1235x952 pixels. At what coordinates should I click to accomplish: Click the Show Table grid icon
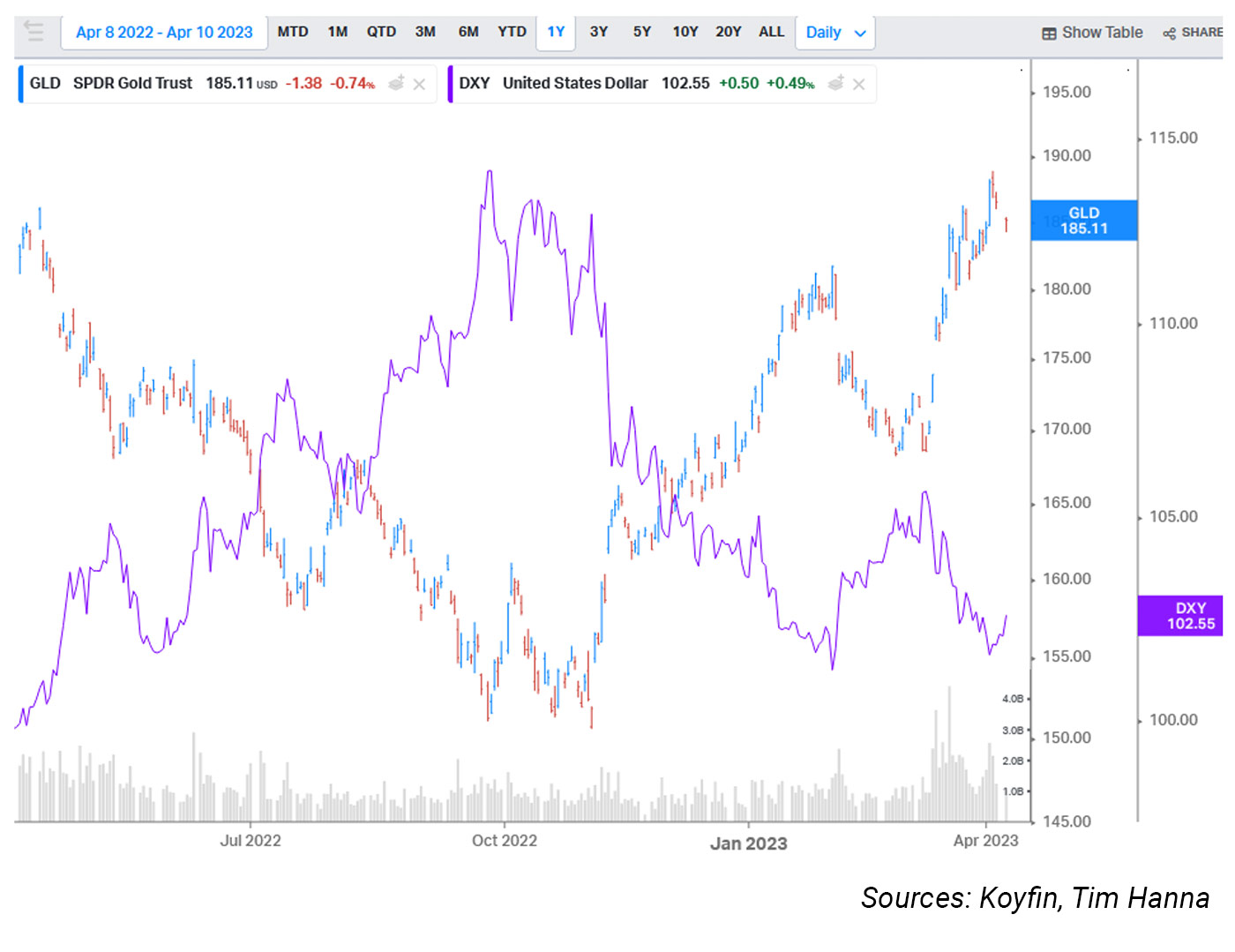point(1049,34)
